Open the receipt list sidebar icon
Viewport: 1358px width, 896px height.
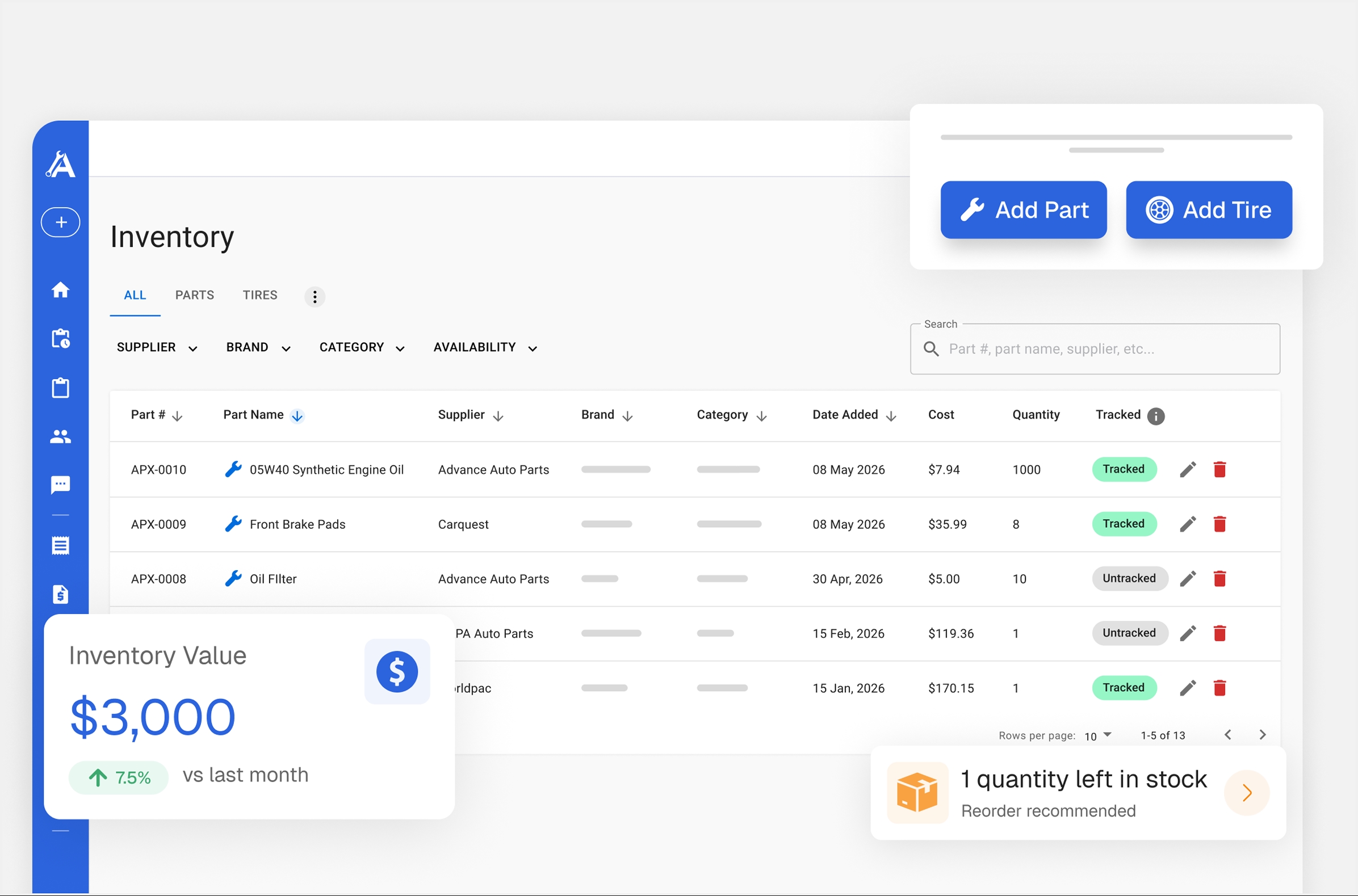pos(61,546)
